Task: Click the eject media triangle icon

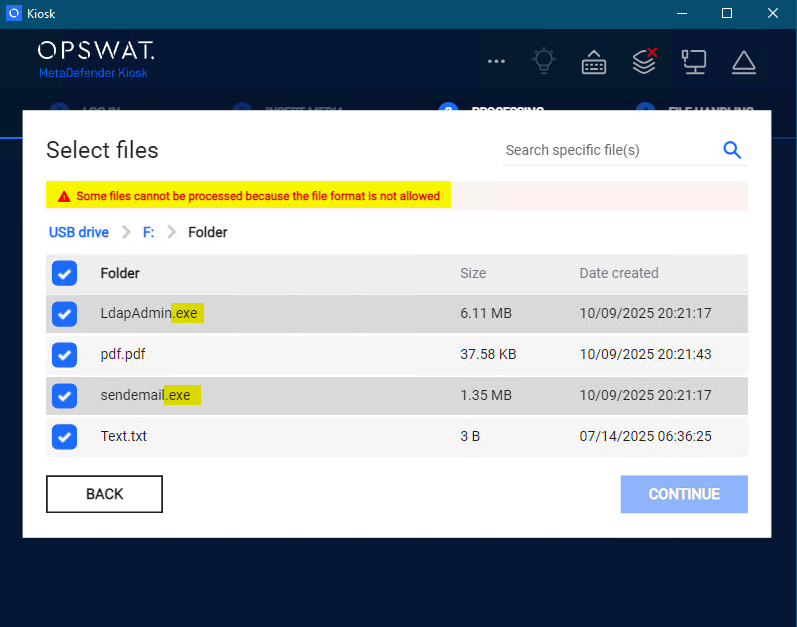Action: click(x=744, y=62)
